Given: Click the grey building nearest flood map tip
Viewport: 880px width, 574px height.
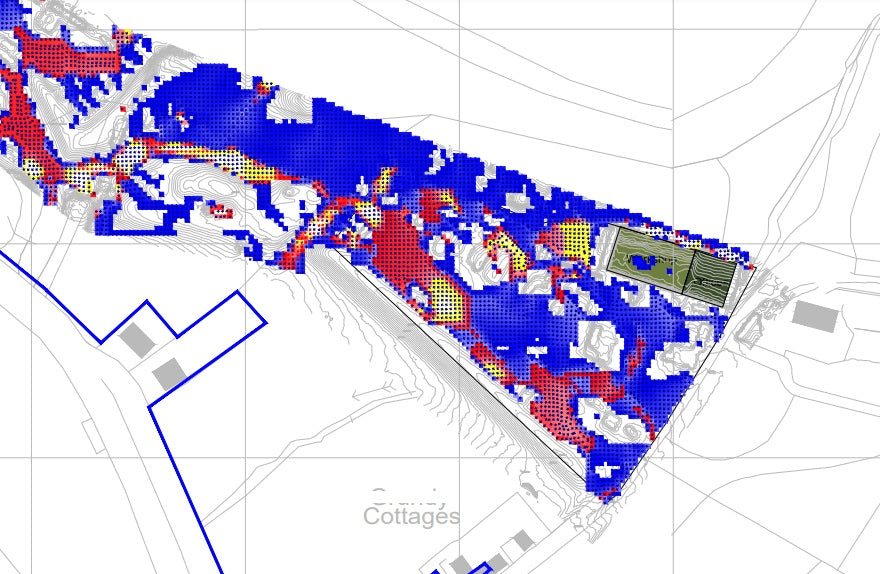Looking at the screenshot, I should click(521, 541).
